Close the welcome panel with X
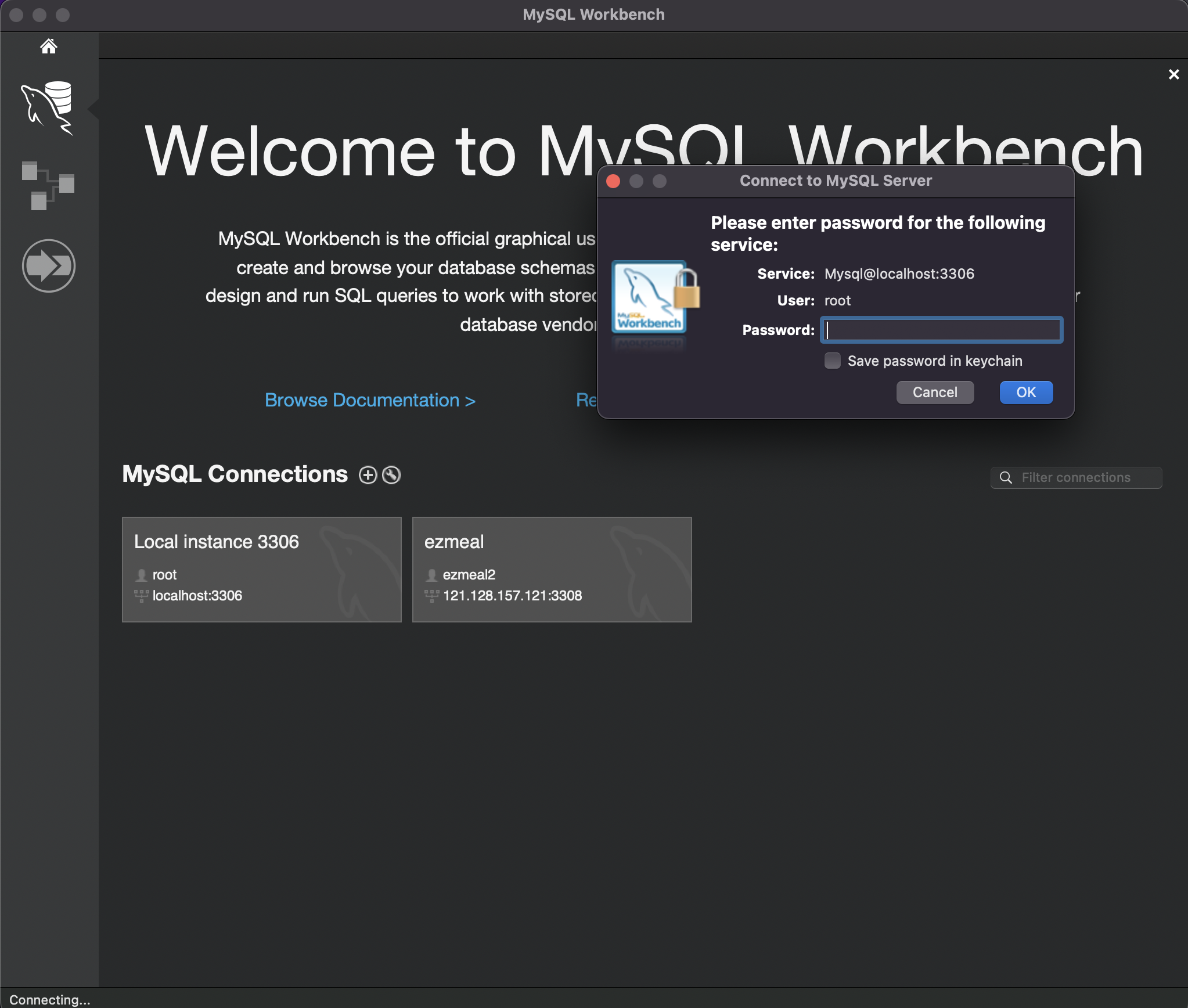The height and width of the screenshot is (1008, 1188). 1173,74
